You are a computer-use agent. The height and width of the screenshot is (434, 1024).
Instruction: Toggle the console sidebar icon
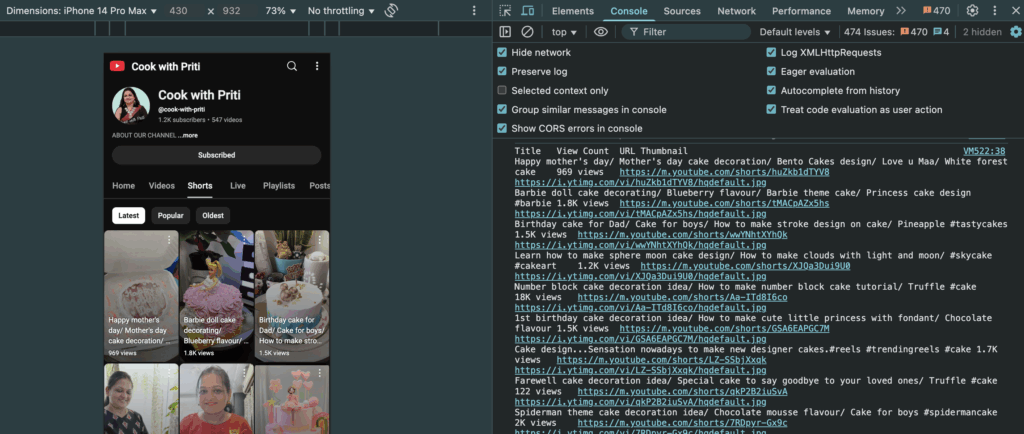click(x=505, y=31)
